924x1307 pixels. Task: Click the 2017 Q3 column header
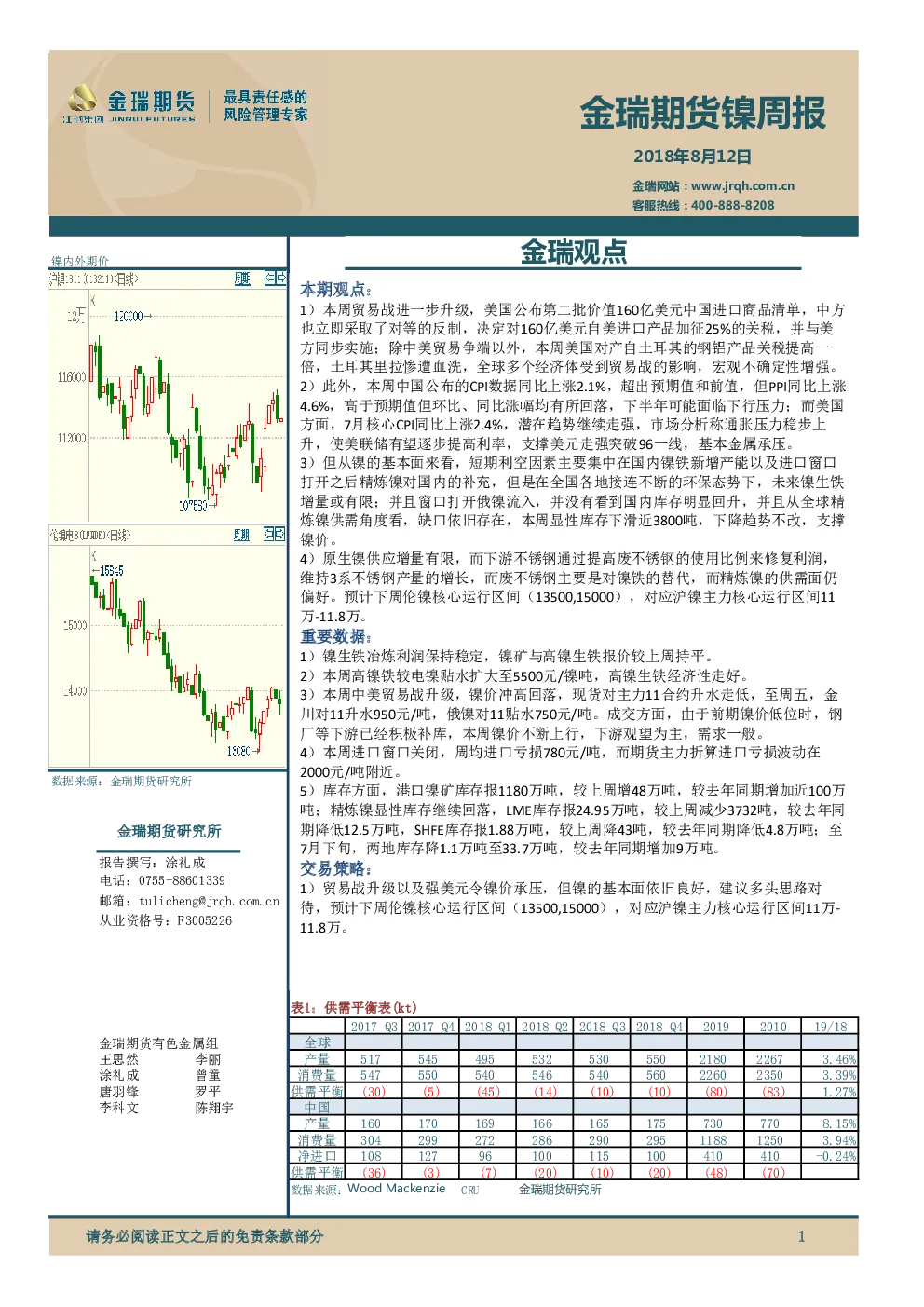coord(374,1027)
